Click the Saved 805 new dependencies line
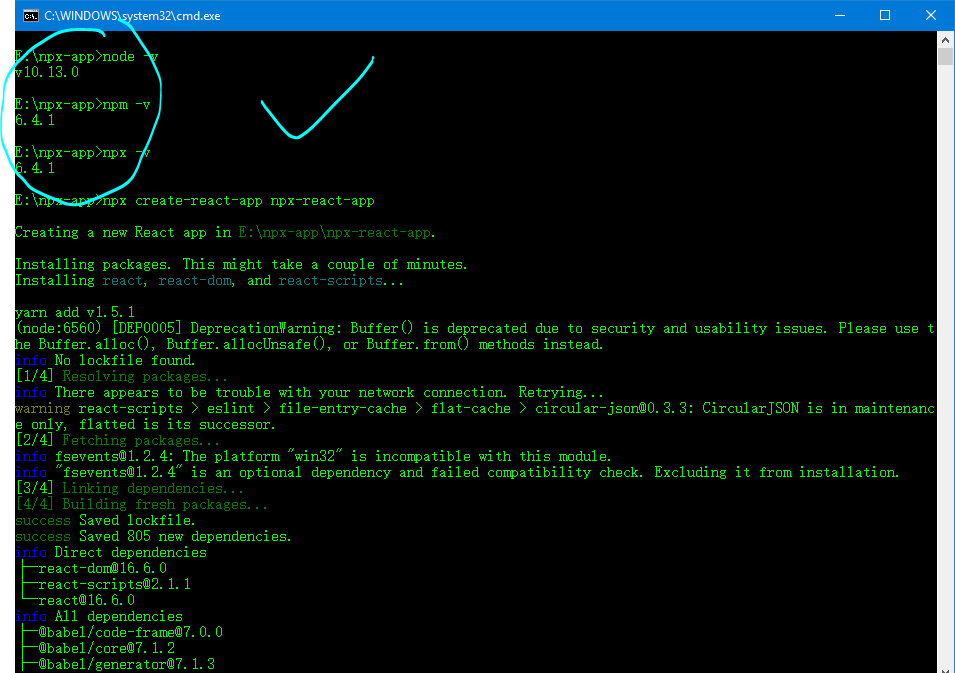Screen dimensions: 955x673 click(x=150, y=535)
